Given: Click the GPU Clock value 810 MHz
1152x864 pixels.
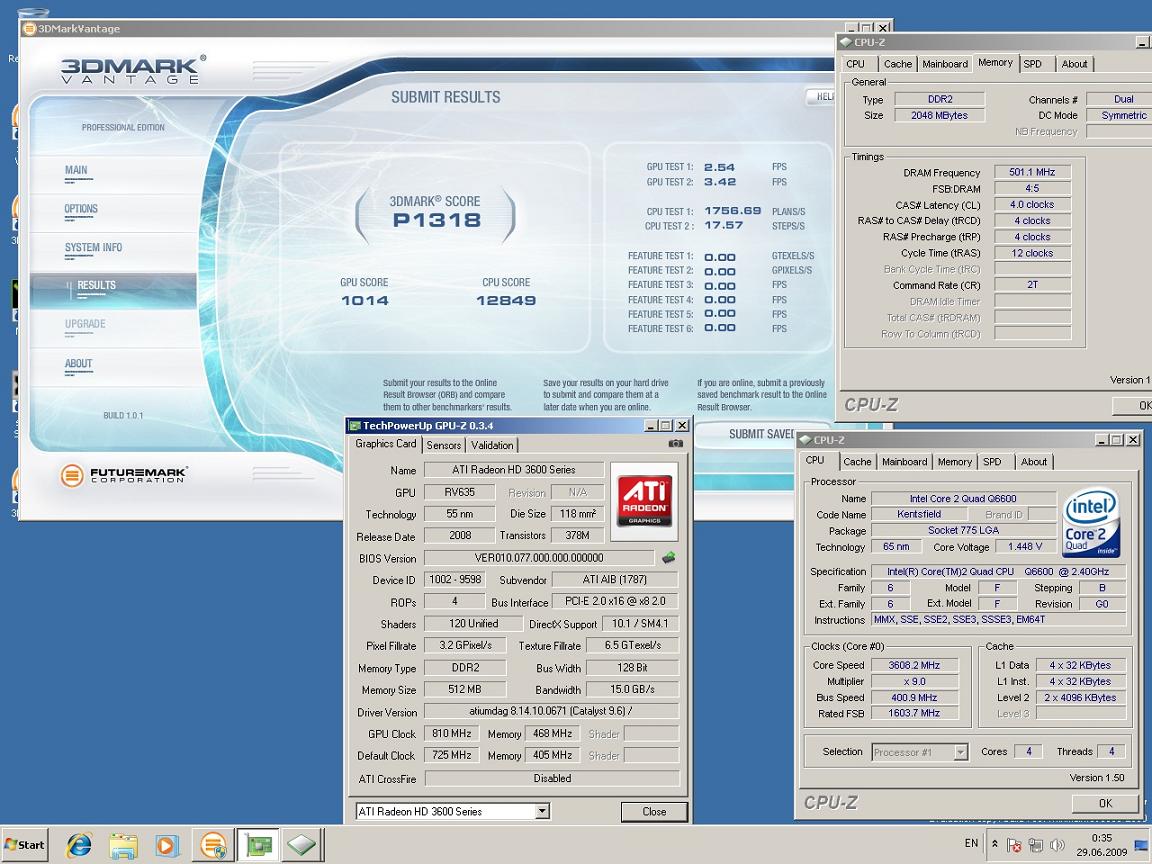Looking at the screenshot, I should [451, 733].
